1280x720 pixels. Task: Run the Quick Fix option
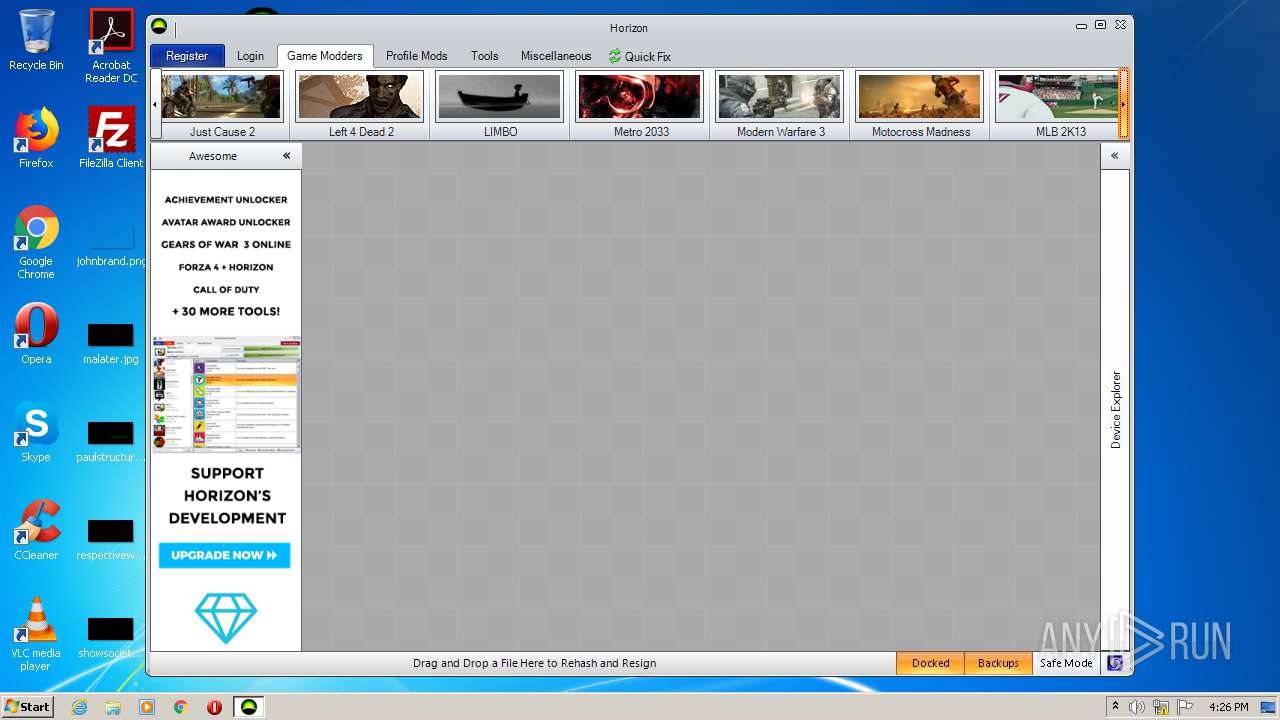point(639,56)
